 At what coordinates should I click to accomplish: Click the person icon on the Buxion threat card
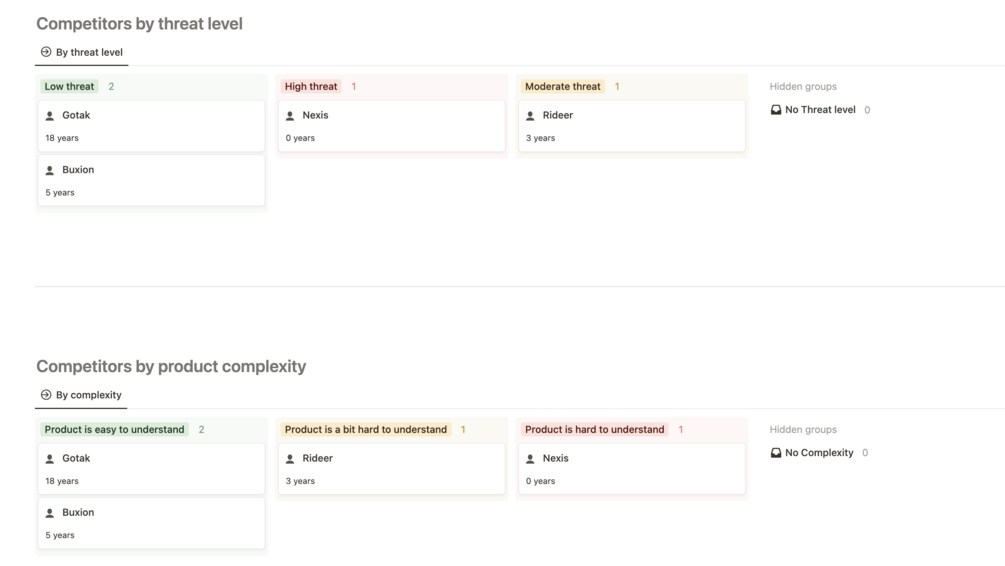50,171
